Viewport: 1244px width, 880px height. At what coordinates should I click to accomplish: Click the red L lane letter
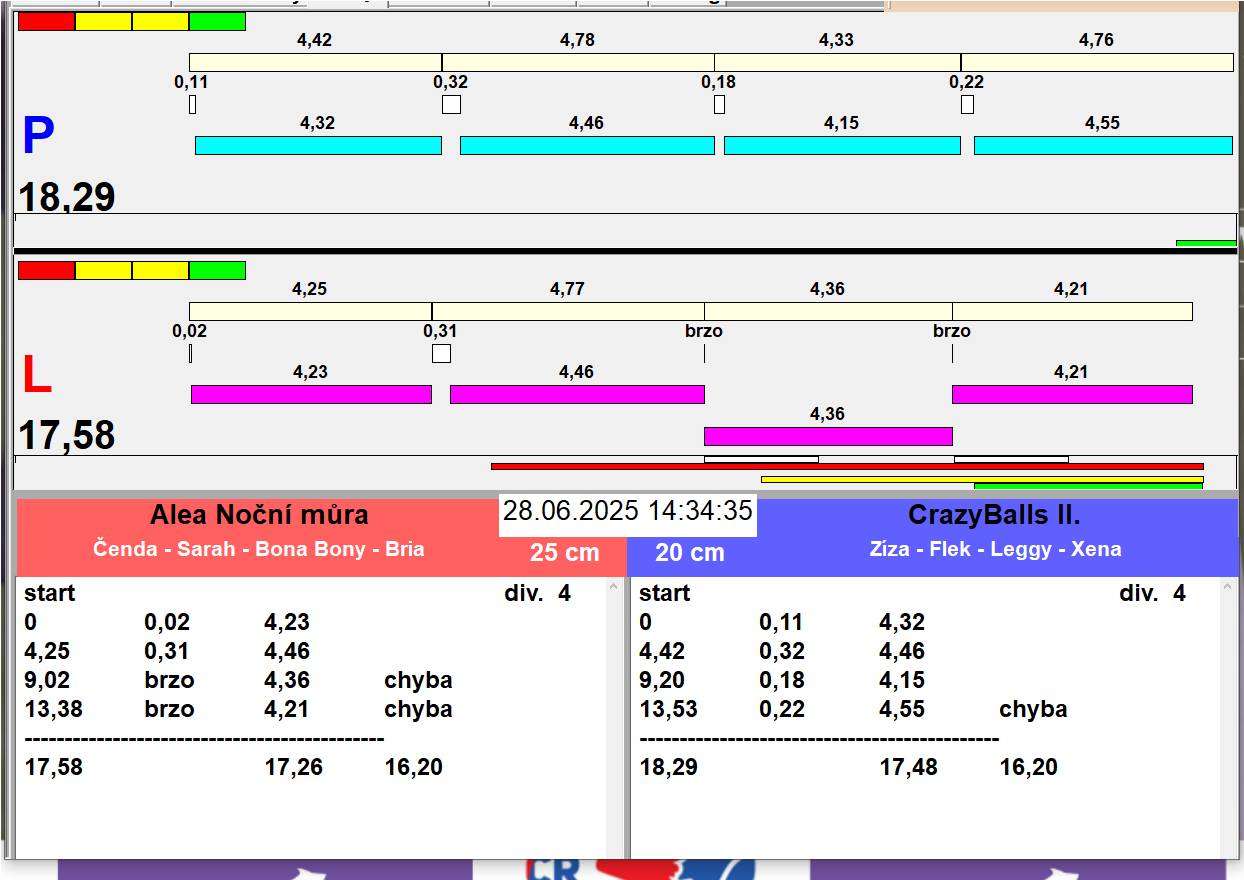click(x=37, y=376)
